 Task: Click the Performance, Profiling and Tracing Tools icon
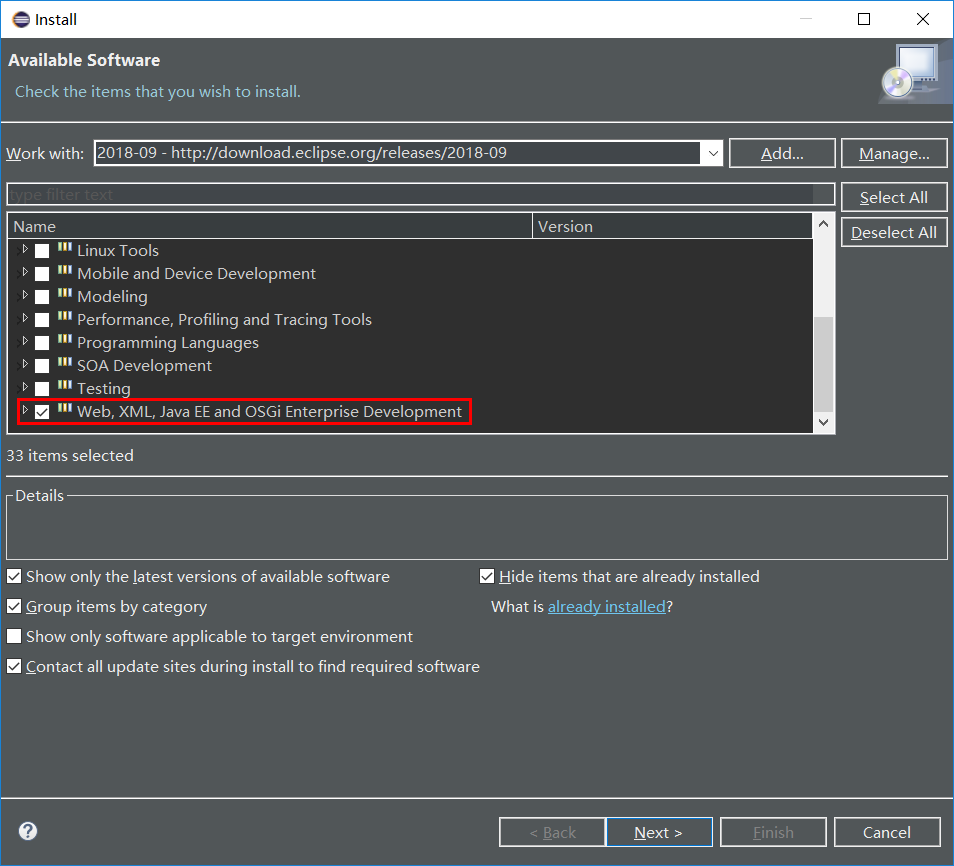[x=64, y=319]
